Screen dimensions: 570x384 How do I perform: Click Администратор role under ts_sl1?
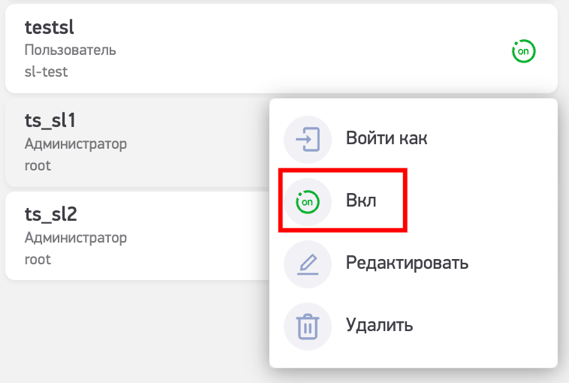pyautogui.click(x=76, y=144)
